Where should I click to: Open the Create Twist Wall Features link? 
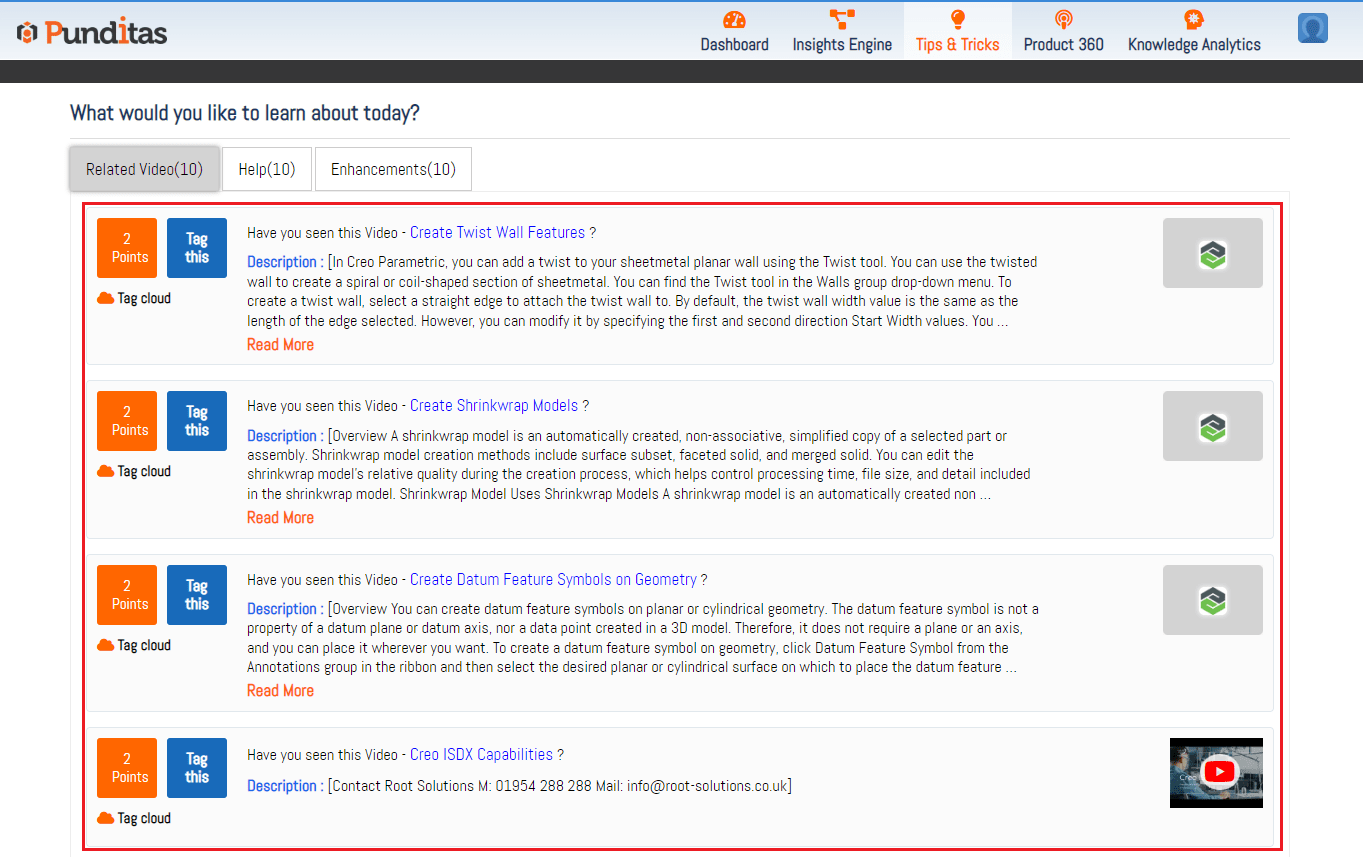tap(497, 233)
